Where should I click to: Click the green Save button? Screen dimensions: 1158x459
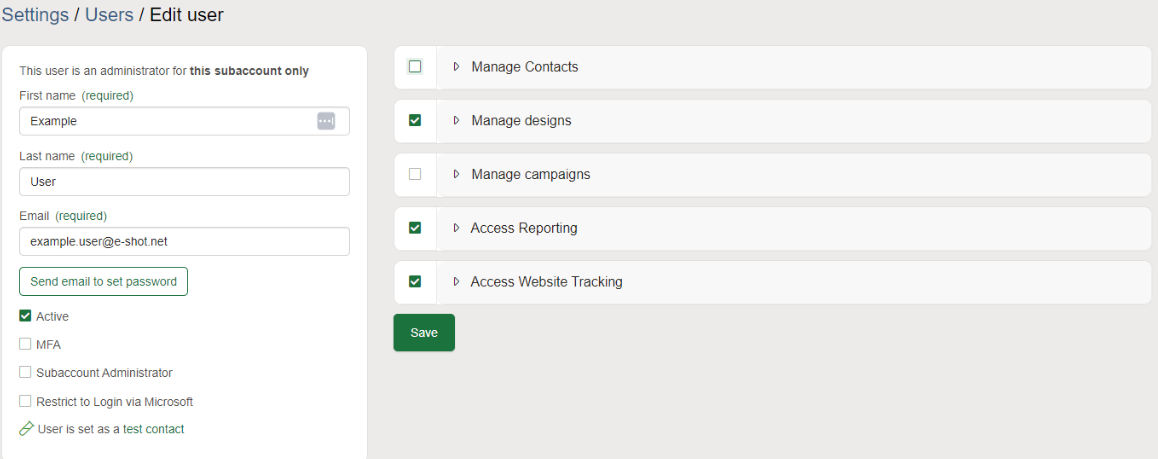[x=424, y=333]
